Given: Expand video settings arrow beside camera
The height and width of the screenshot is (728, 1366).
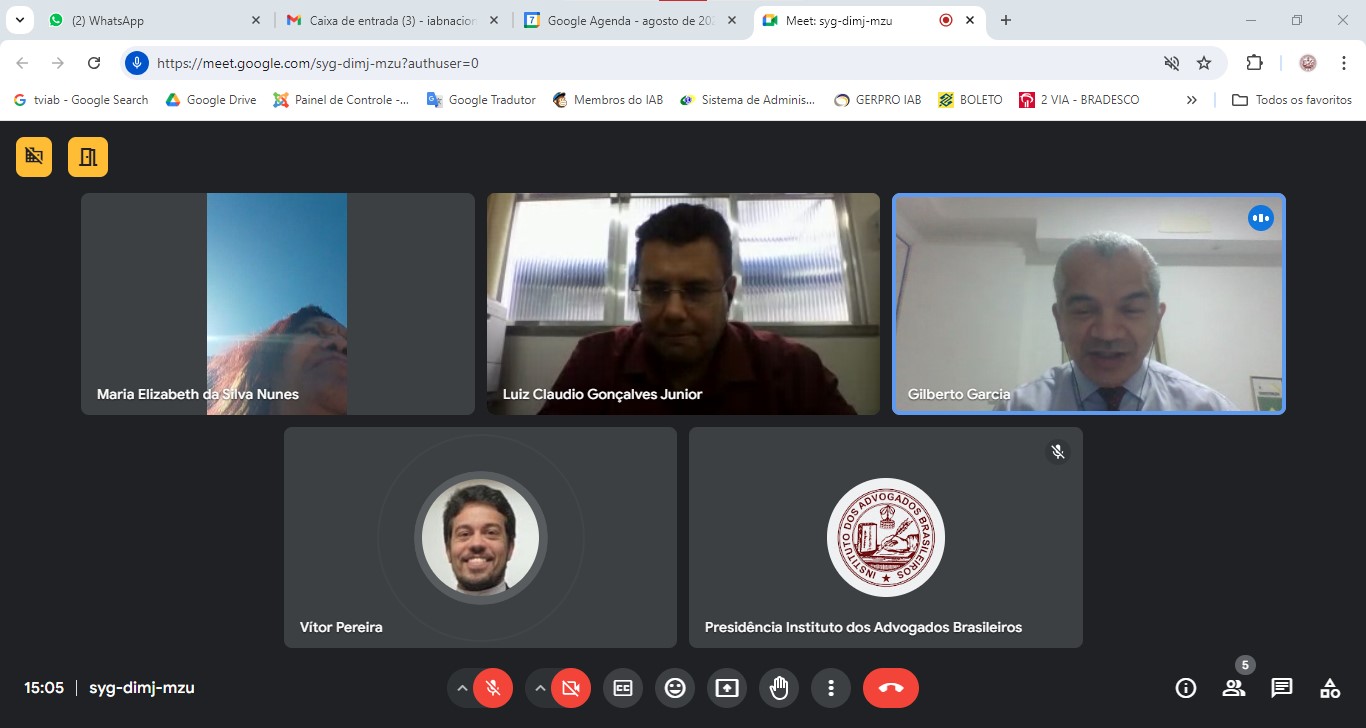Looking at the screenshot, I should point(540,688).
